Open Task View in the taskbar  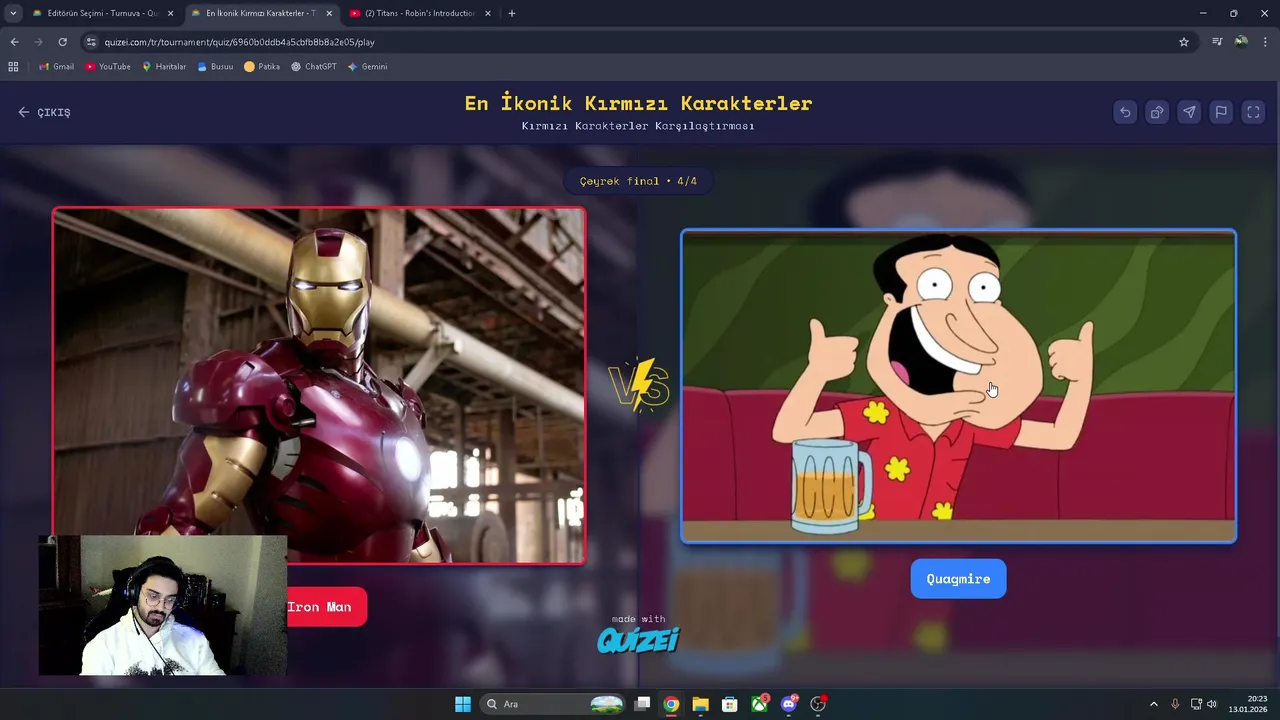coord(643,704)
